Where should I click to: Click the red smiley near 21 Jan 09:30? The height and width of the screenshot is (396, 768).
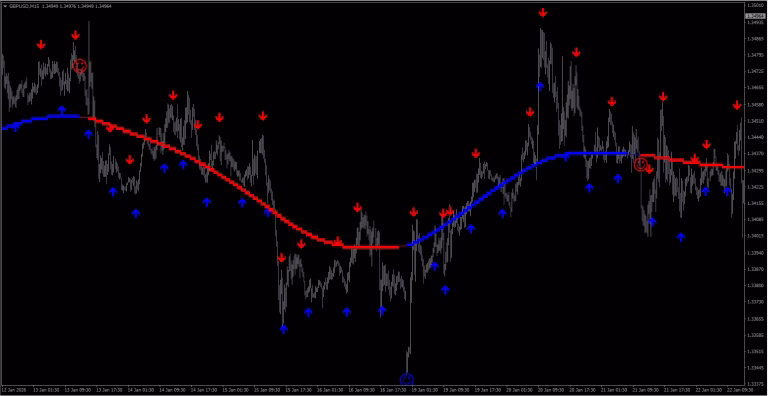pos(641,164)
